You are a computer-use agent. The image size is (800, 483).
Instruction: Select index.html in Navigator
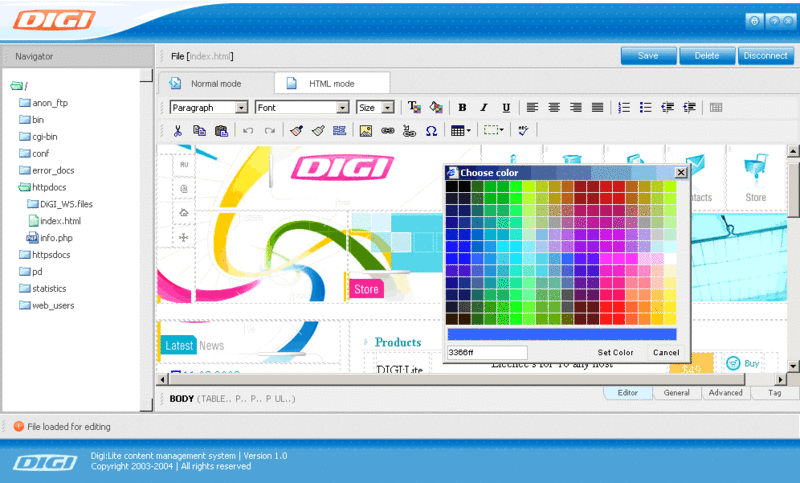click(55, 221)
